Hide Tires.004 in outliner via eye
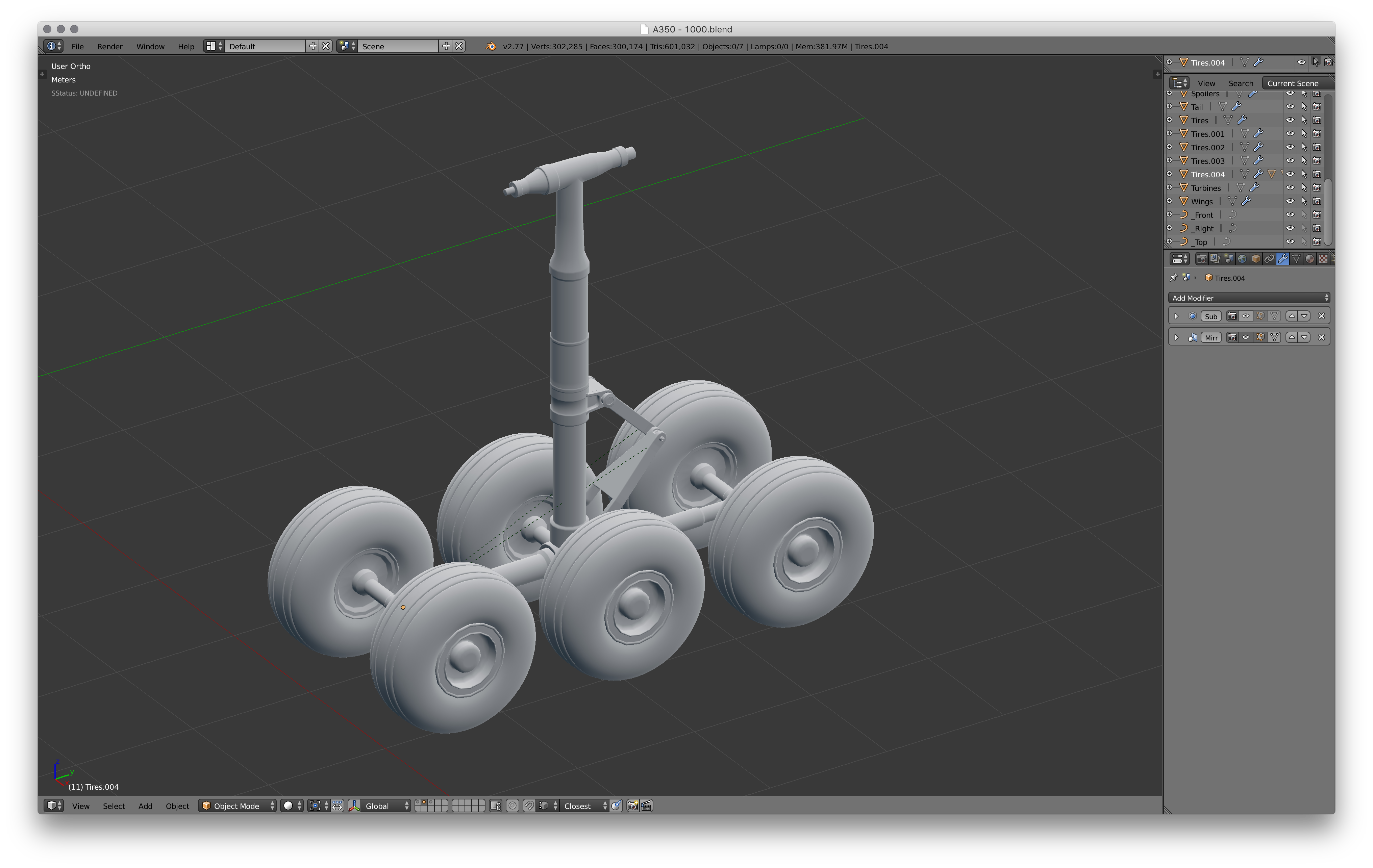 1290,174
